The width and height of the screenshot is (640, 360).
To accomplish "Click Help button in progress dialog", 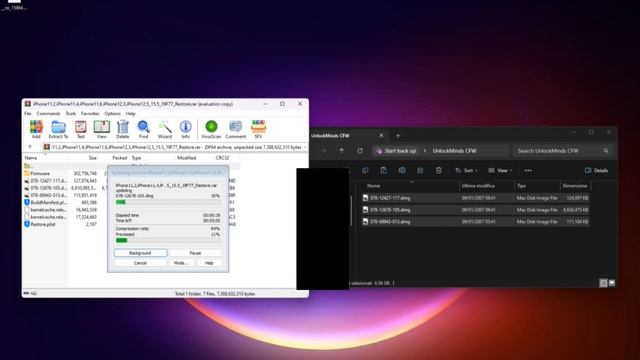I will (209, 263).
